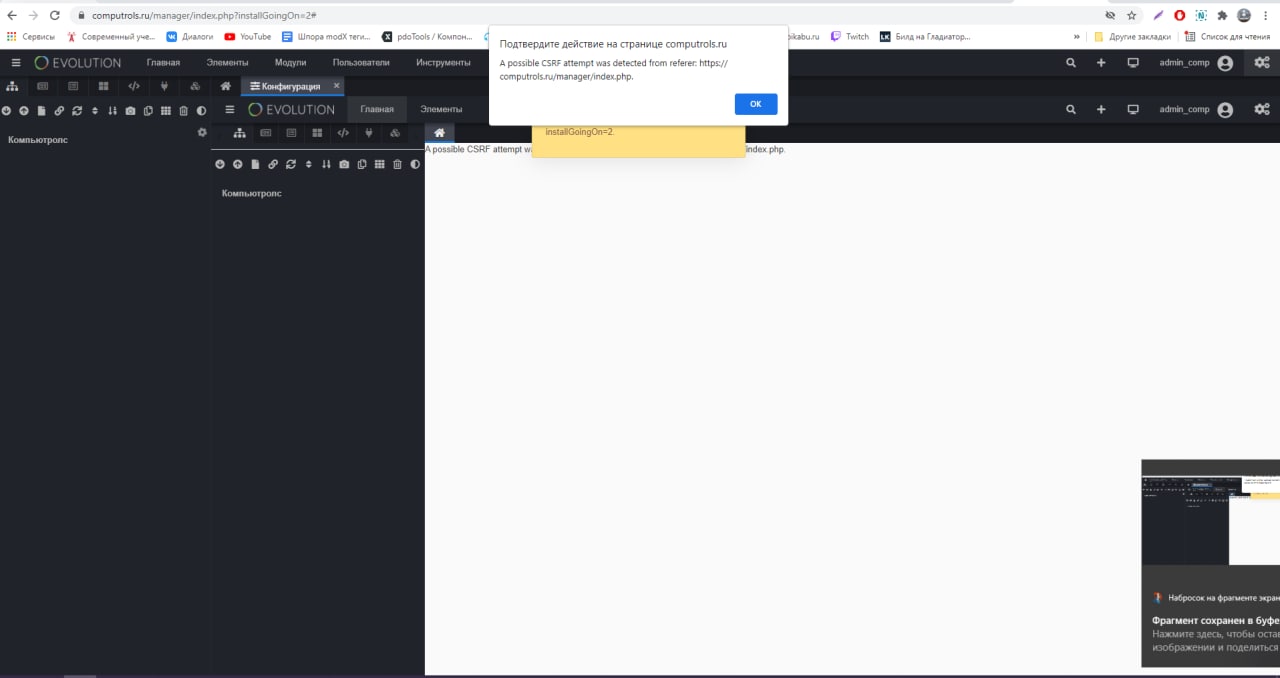Image resolution: width=1280 pixels, height=678 pixels.
Task: Click plus new-item icon in nested inner bar
Action: pos(1101,109)
